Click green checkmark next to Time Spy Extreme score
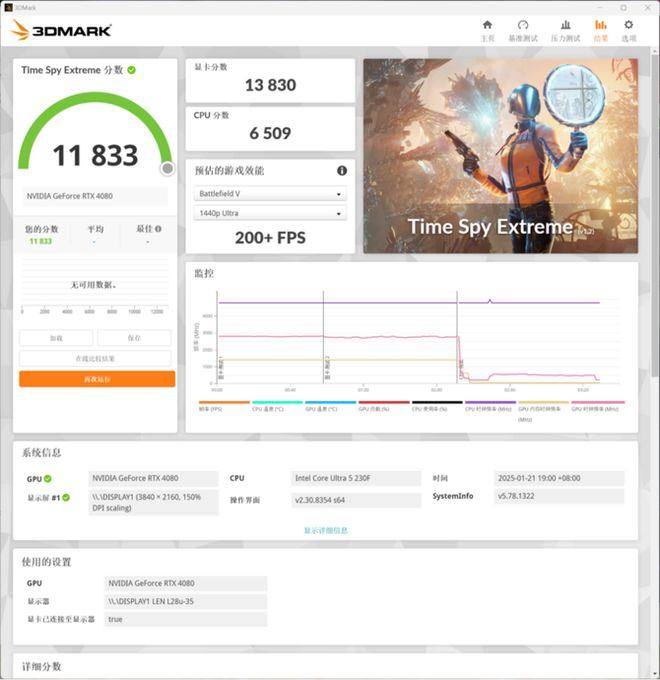Screen dimensions: 660x680 [x=132, y=70]
